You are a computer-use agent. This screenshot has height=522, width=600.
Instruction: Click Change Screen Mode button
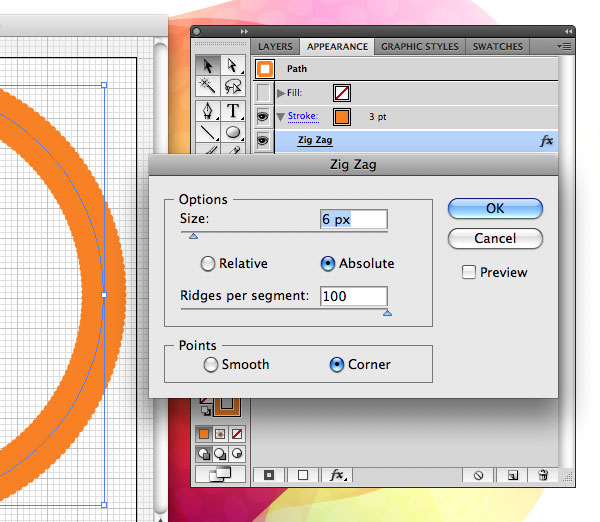tap(220, 475)
